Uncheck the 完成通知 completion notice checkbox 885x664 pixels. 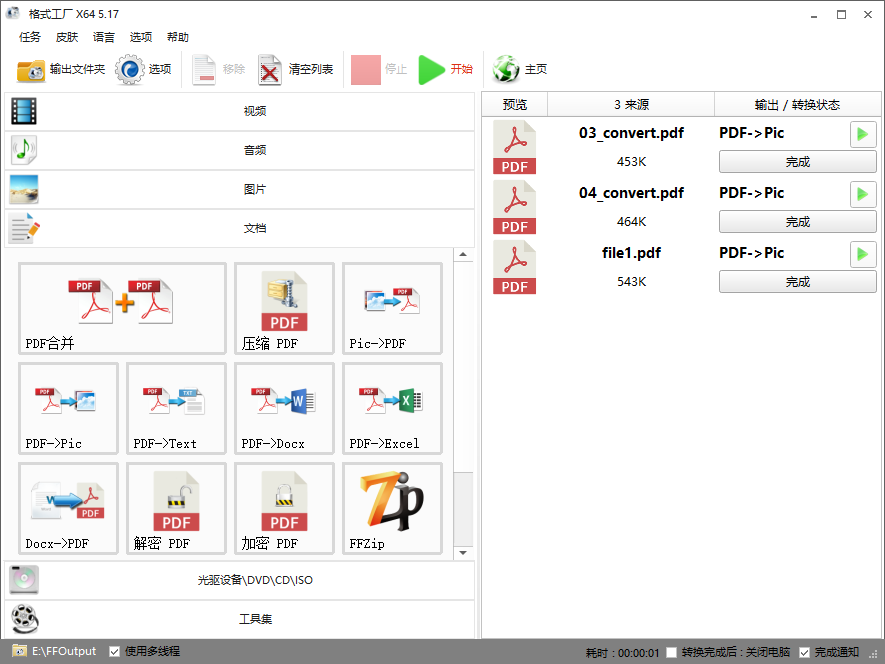tap(805, 652)
